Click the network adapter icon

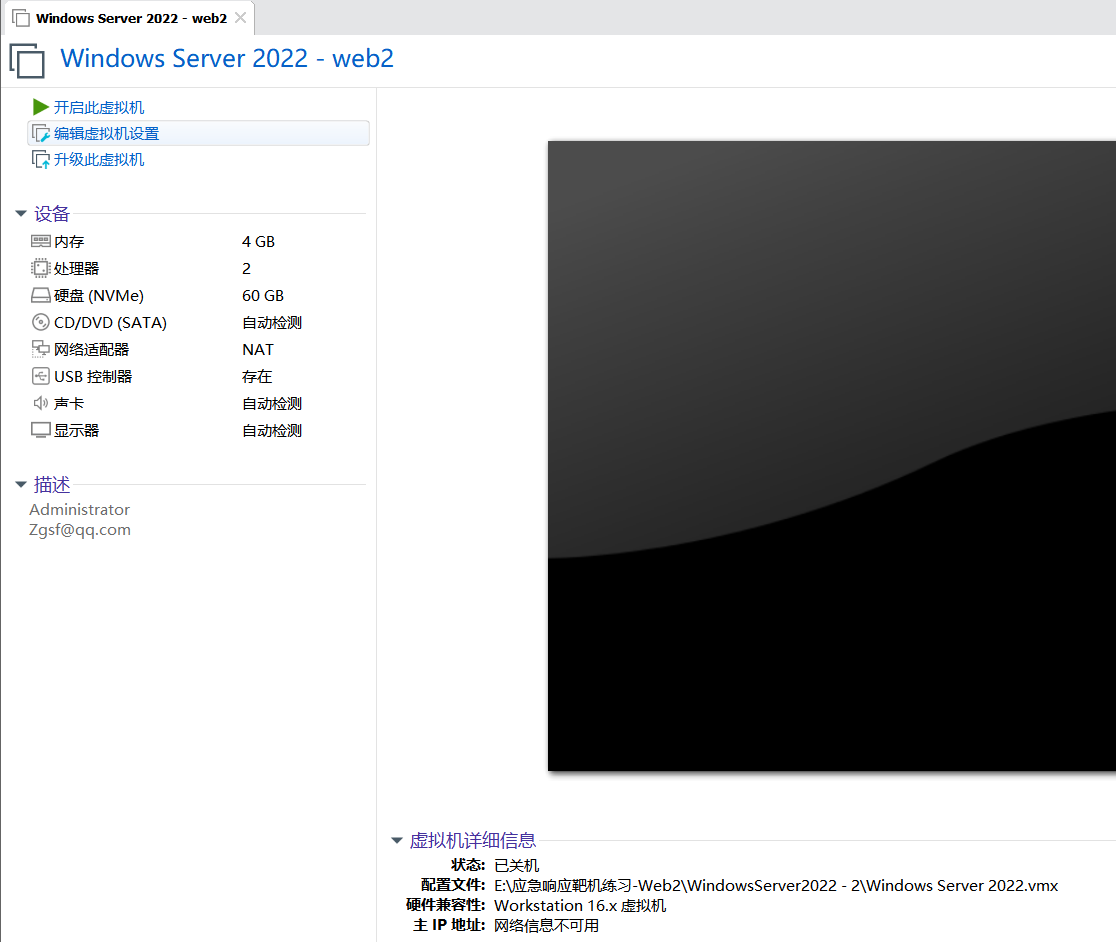pyautogui.click(x=41, y=349)
